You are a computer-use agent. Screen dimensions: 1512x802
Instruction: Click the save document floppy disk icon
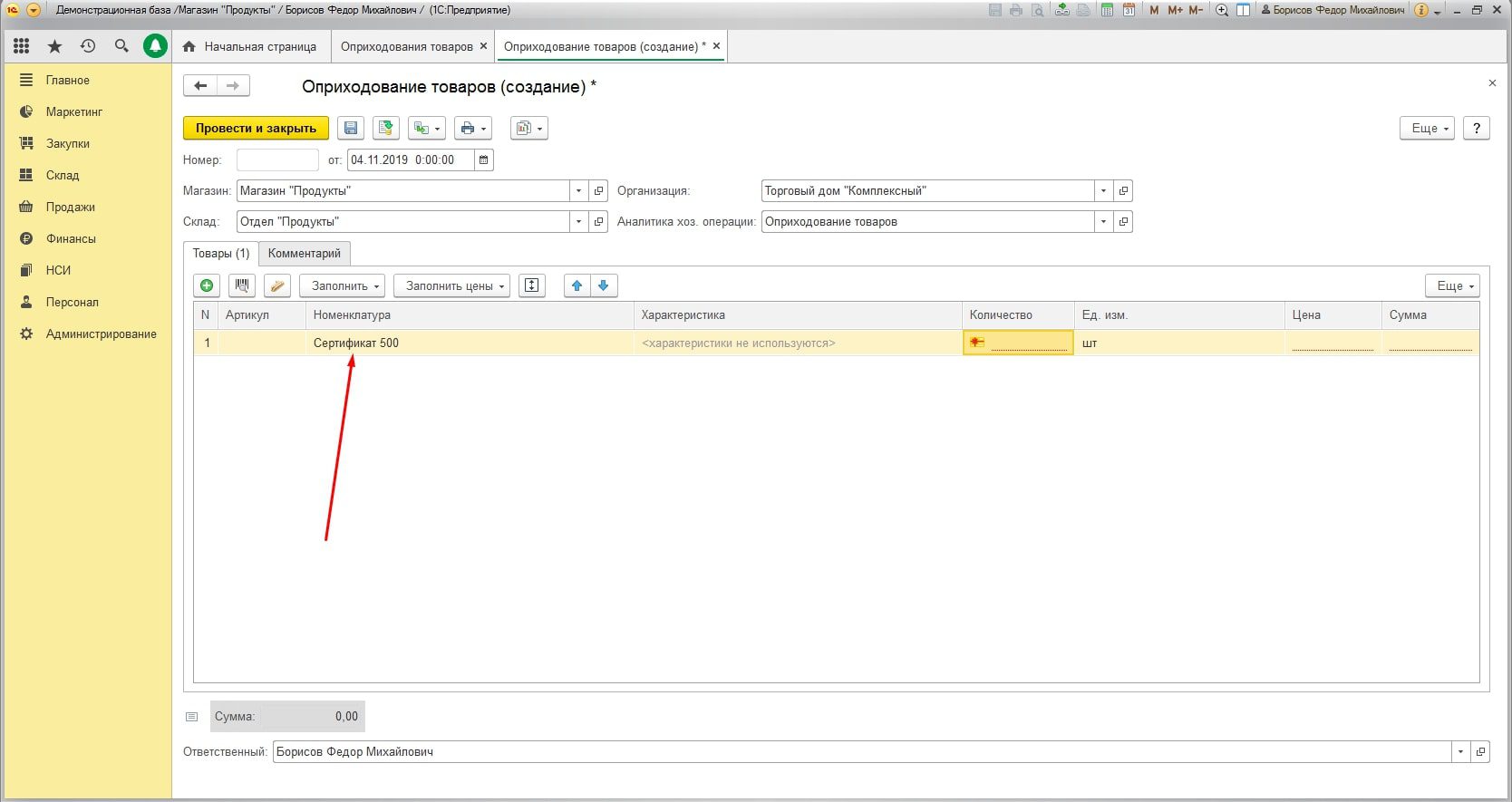click(x=351, y=129)
